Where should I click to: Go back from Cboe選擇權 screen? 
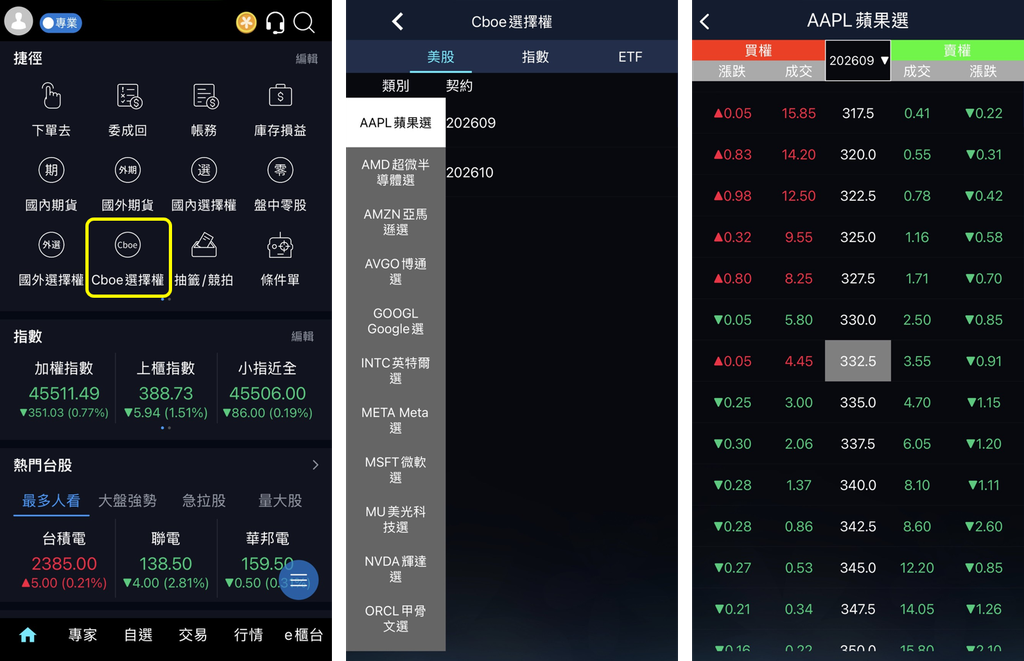[398, 22]
